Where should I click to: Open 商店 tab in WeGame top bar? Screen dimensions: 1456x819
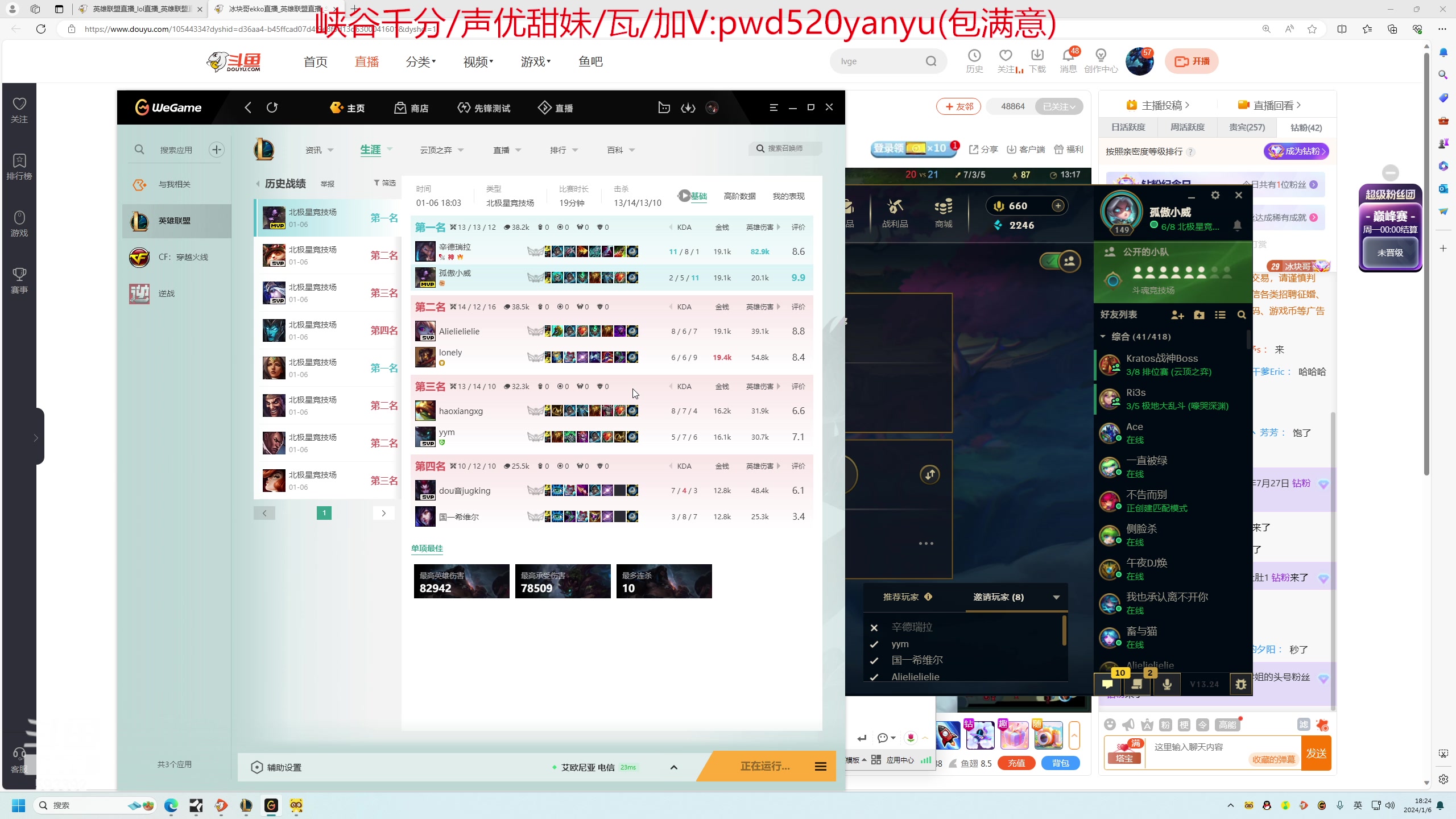tap(411, 107)
